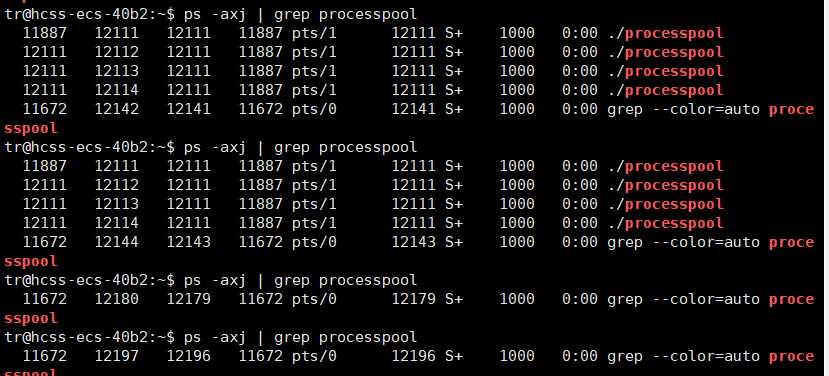829x376 pixels.
Task: Click "grep --color=auto" in the PID 12180 row
Action: (684, 300)
